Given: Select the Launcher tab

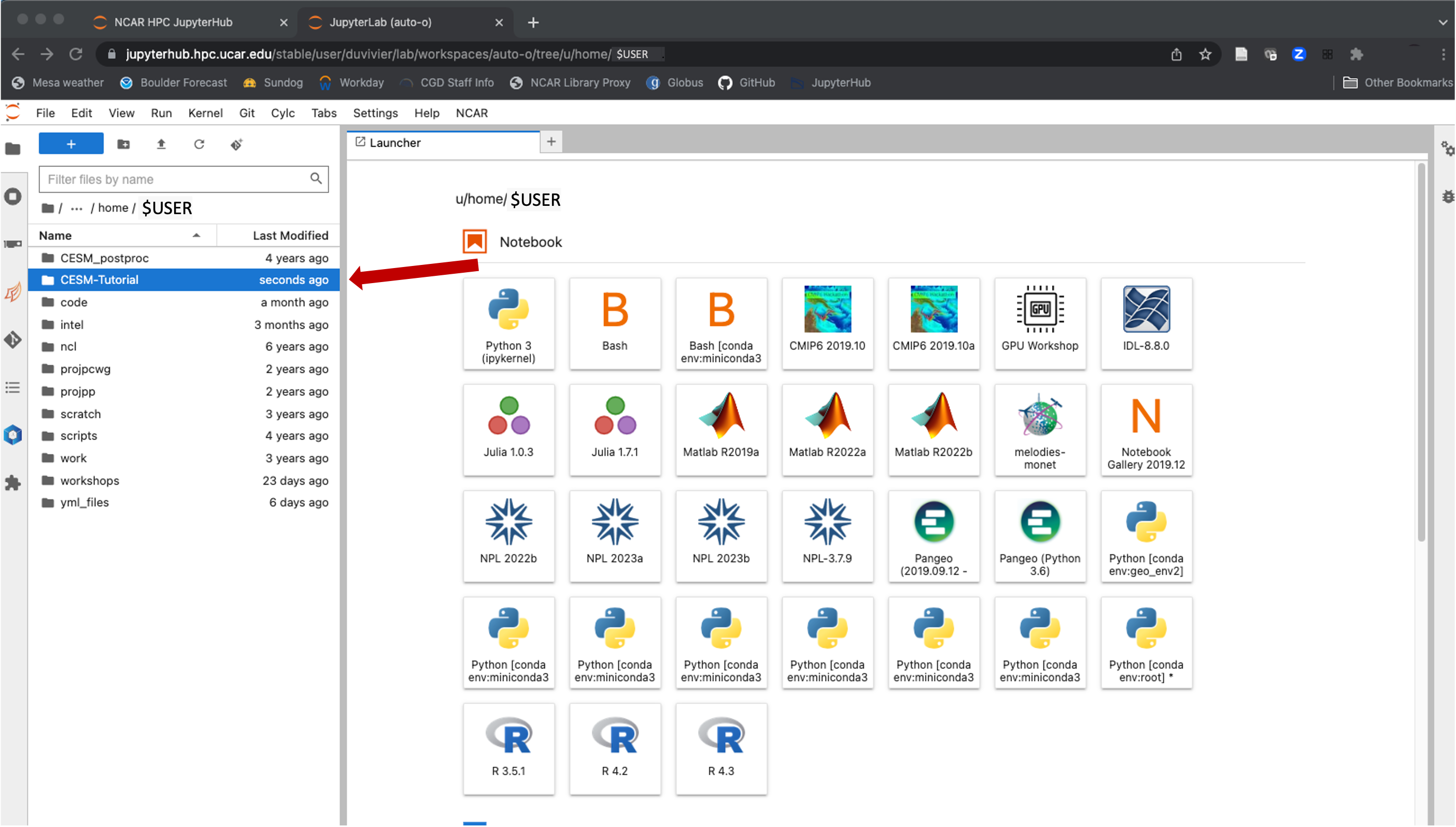Looking at the screenshot, I should coord(443,143).
